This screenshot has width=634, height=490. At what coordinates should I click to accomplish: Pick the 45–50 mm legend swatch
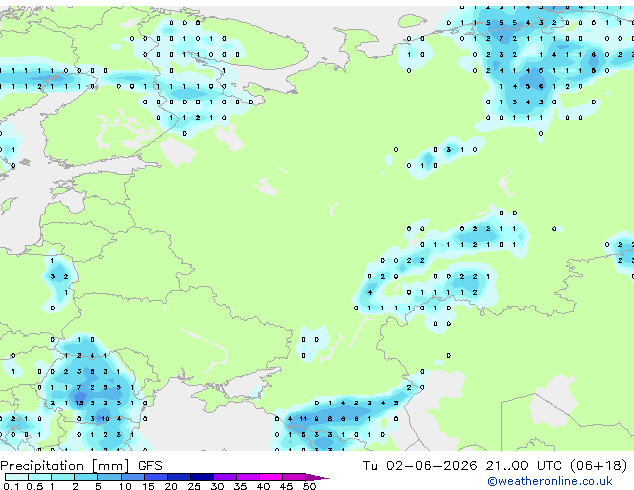[x=294, y=477]
